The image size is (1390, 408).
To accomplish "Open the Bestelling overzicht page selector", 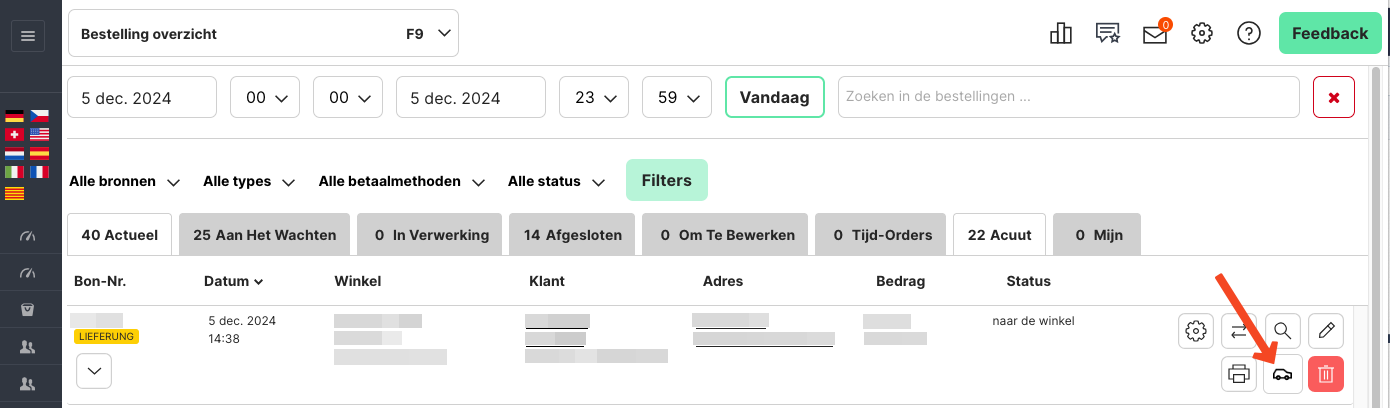I will click(x=263, y=34).
